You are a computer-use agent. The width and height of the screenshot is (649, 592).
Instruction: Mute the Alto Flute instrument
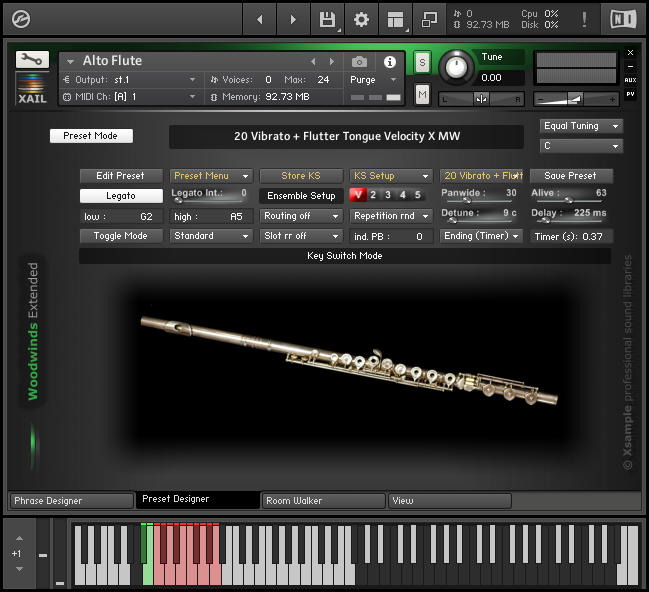point(422,95)
